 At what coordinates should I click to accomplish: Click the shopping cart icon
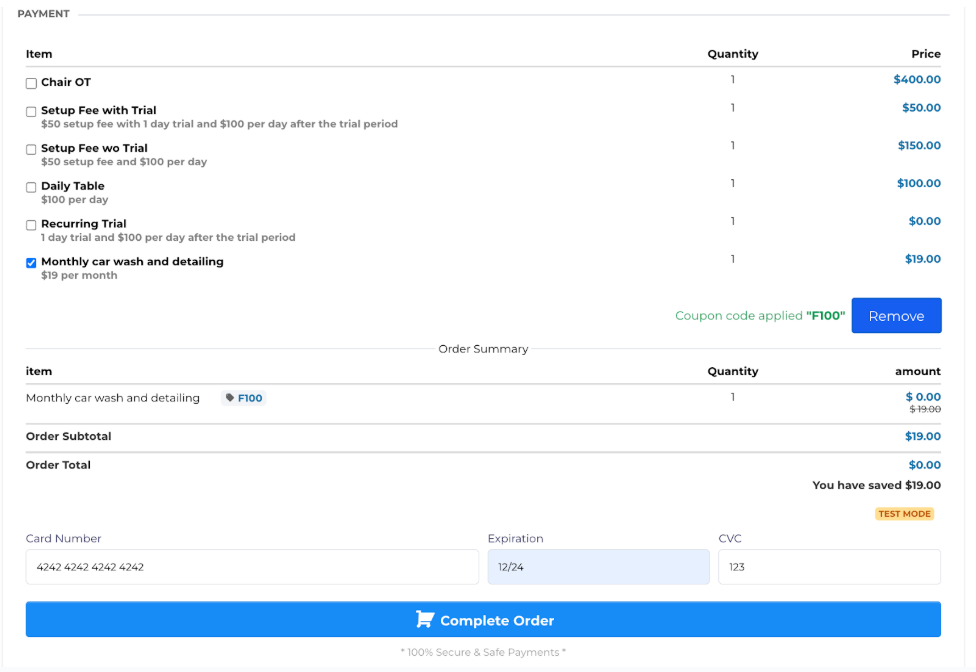[x=425, y=620]
